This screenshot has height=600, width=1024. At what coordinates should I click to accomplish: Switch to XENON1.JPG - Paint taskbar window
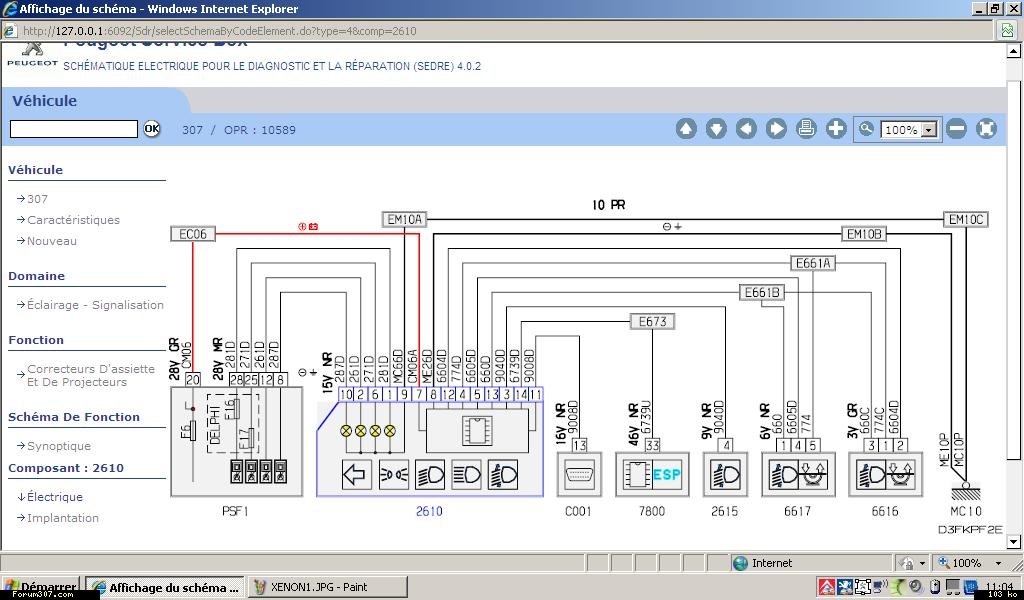point(329,587)
